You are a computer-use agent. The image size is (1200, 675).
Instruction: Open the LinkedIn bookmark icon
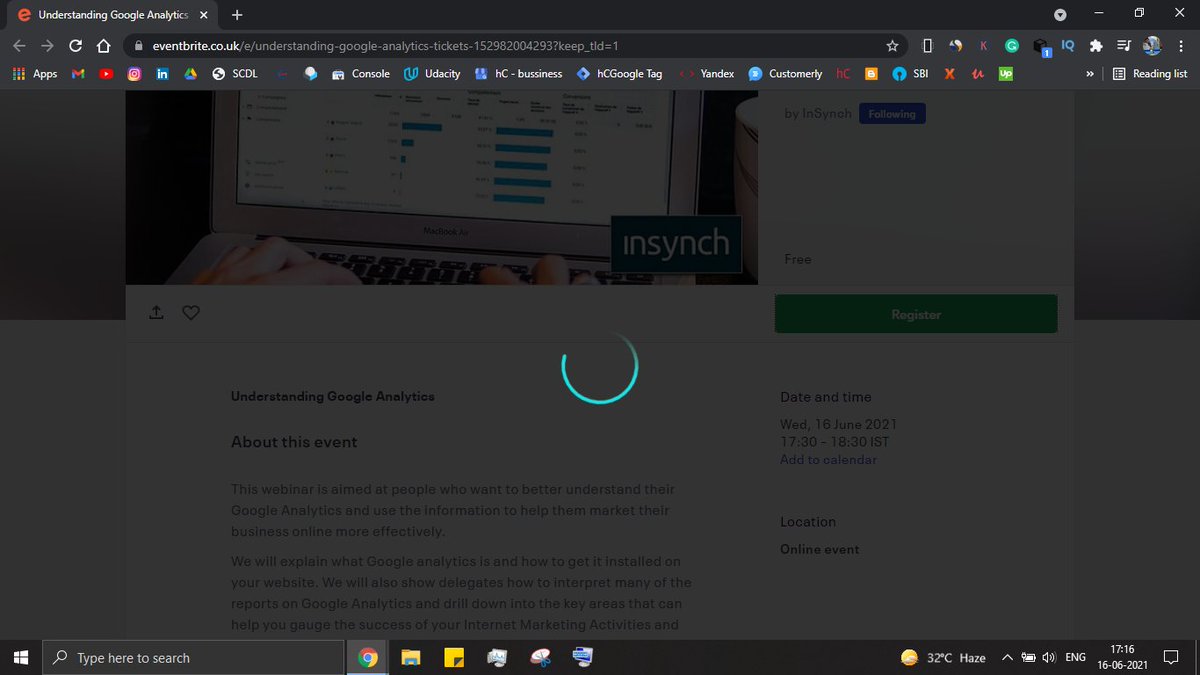click(x=162, y=74)
